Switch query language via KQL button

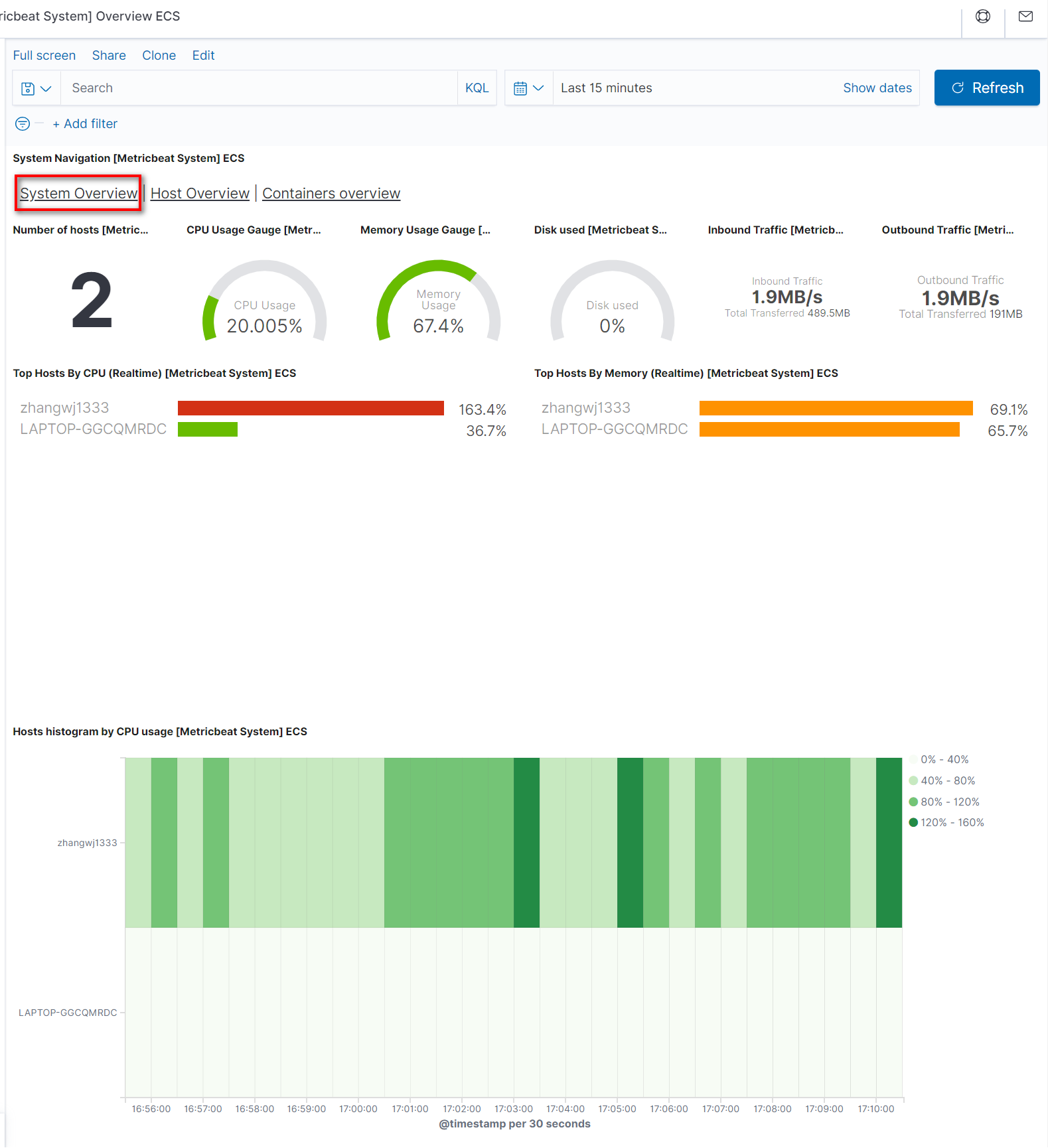click(477, 88)
